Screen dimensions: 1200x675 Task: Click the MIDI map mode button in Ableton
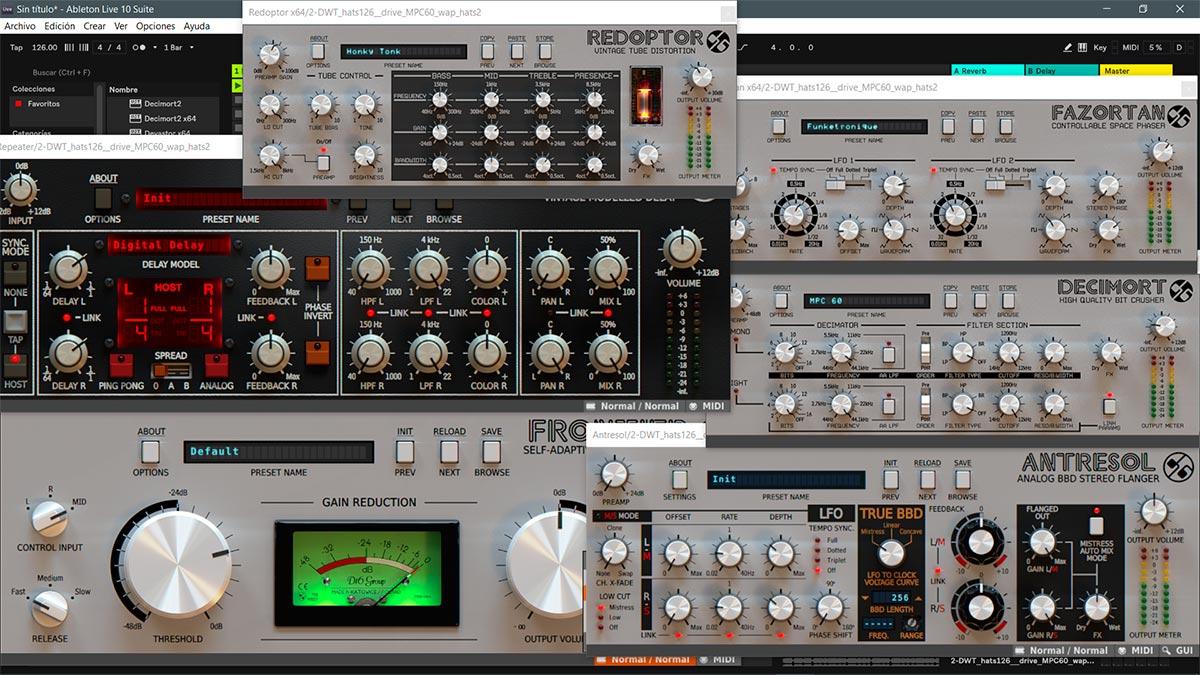click(1130, 47)
